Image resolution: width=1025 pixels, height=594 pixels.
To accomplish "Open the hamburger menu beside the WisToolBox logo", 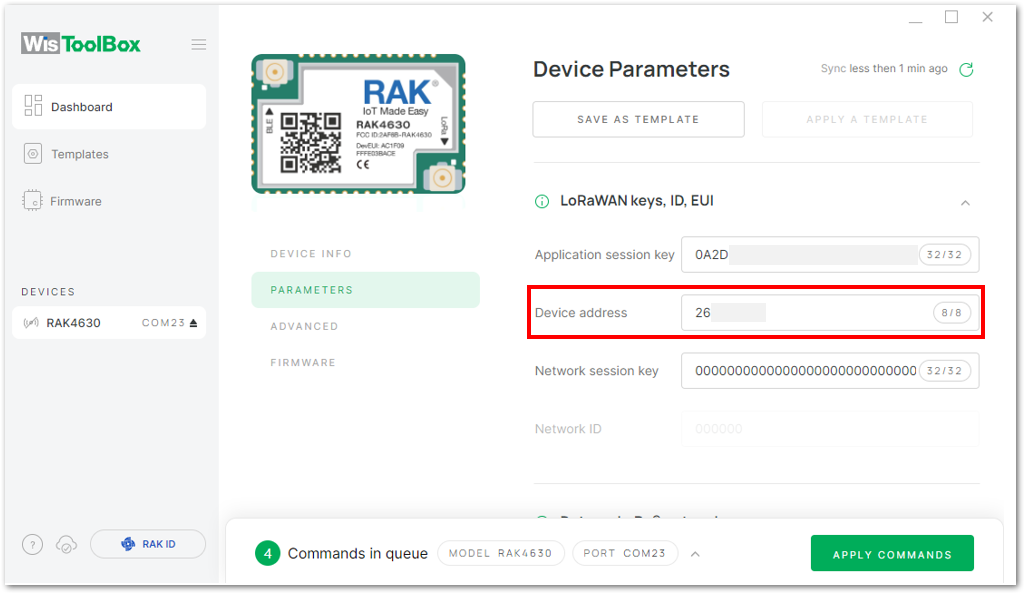I will point(199,44).
